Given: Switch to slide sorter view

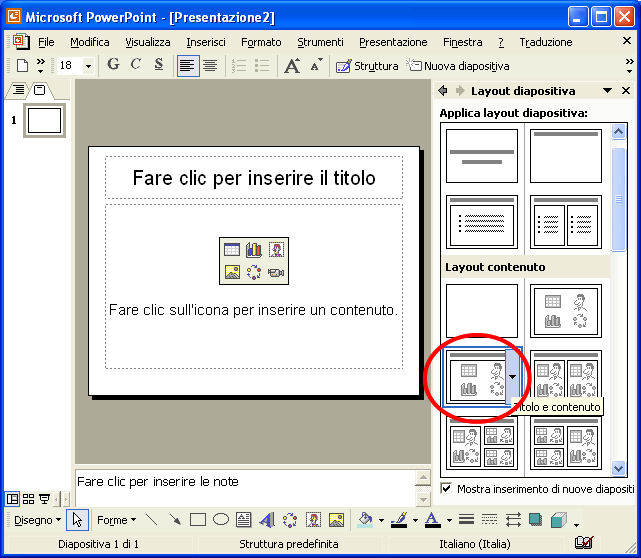Looking at the screenshot, I should pyautogui.click(x=29, y=499).
